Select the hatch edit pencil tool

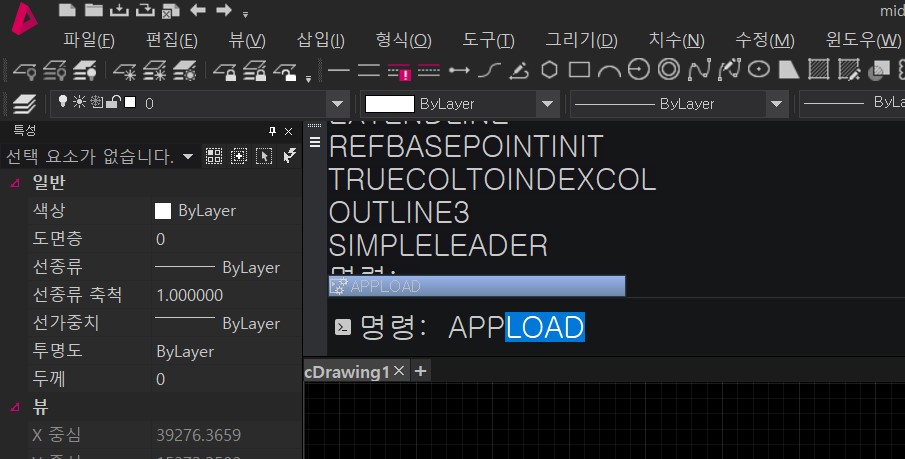(x=849, y=70)
